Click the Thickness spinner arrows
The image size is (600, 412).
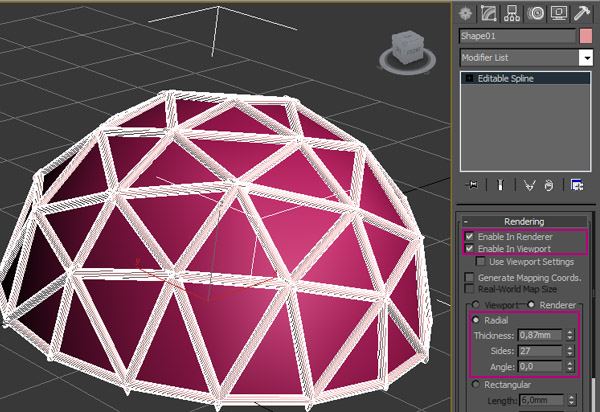pyautogui.click(x=570, y=335)
